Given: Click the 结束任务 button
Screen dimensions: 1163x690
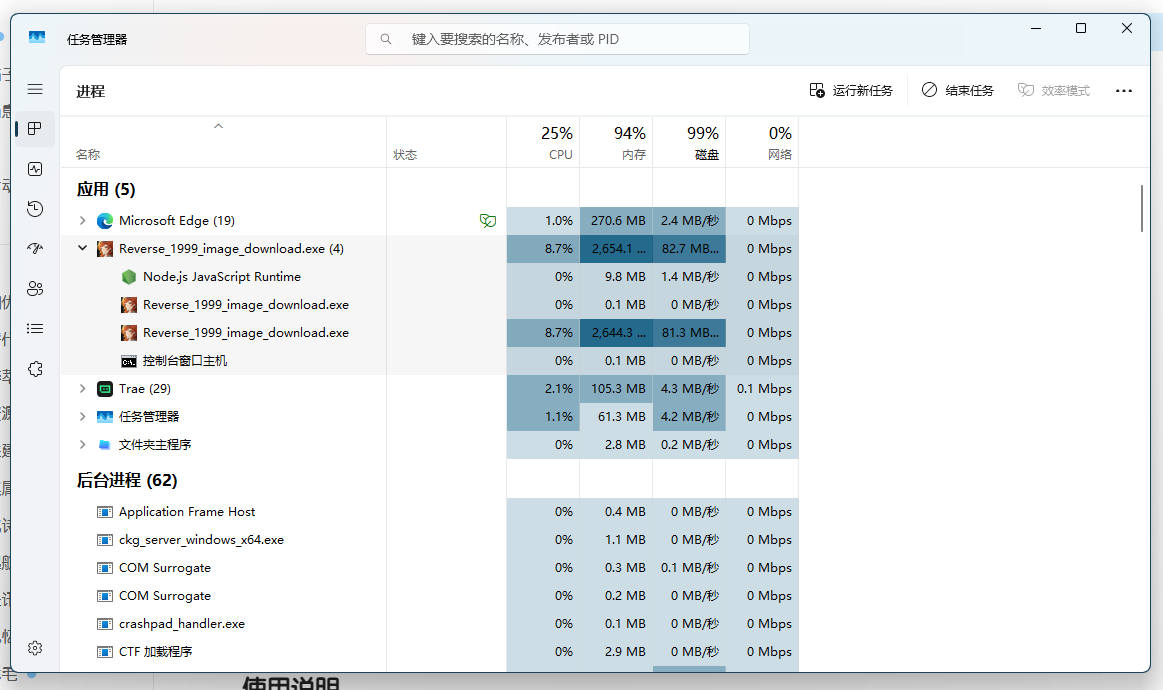Looking at the screenshot, I should point(958,91).
